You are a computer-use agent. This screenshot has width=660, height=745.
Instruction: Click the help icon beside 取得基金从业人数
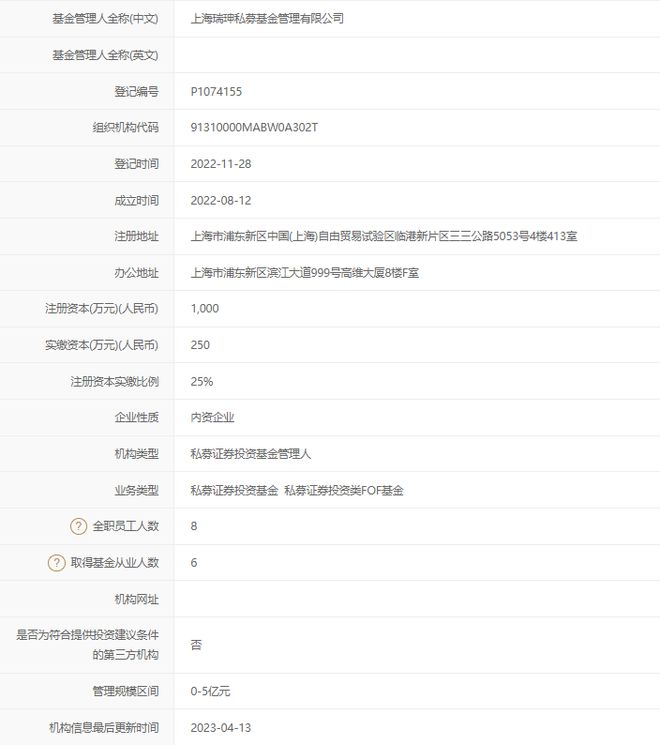[57, 563]
